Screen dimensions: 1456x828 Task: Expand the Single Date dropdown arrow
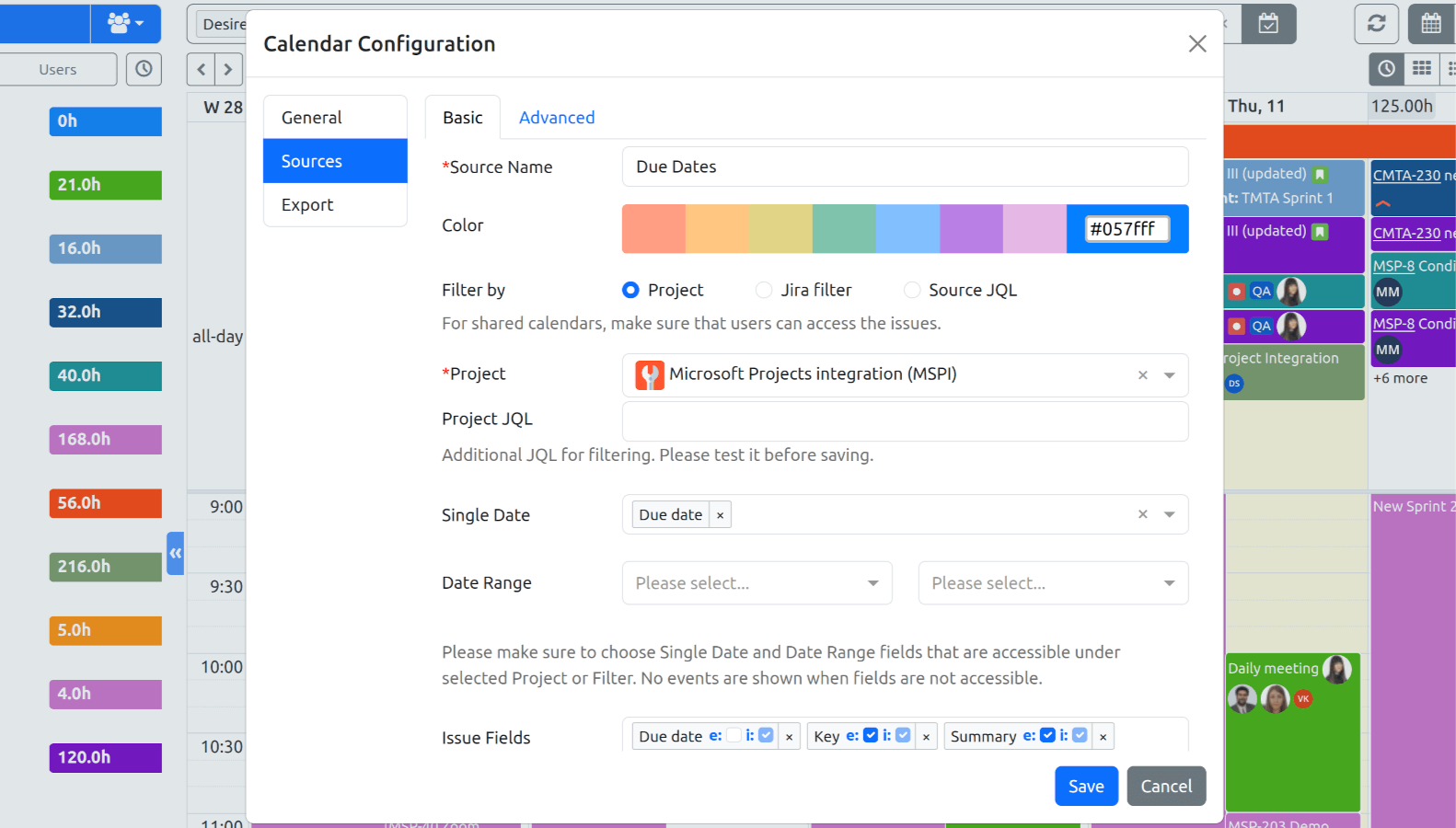click(1169, 515)
